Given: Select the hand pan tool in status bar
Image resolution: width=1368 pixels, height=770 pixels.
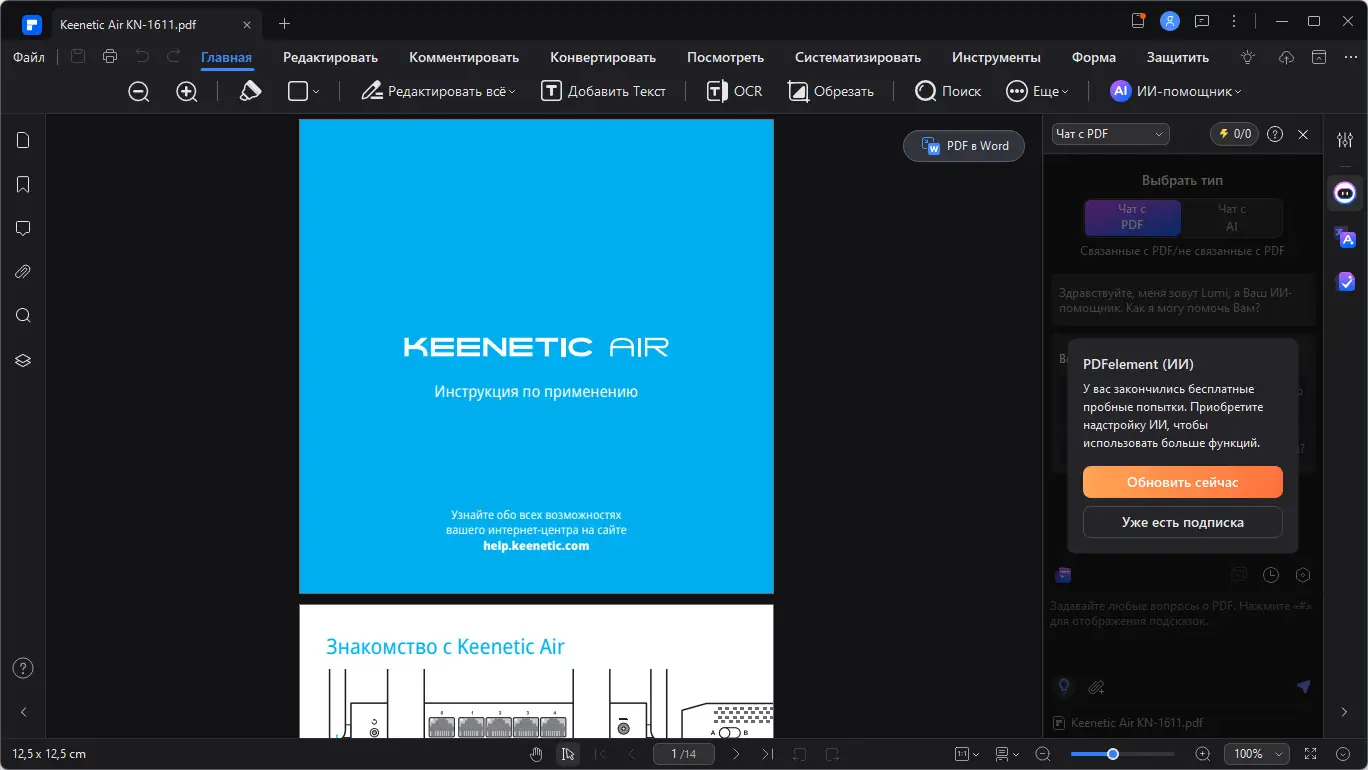Looking at the screenshot, I should [536, 754].
